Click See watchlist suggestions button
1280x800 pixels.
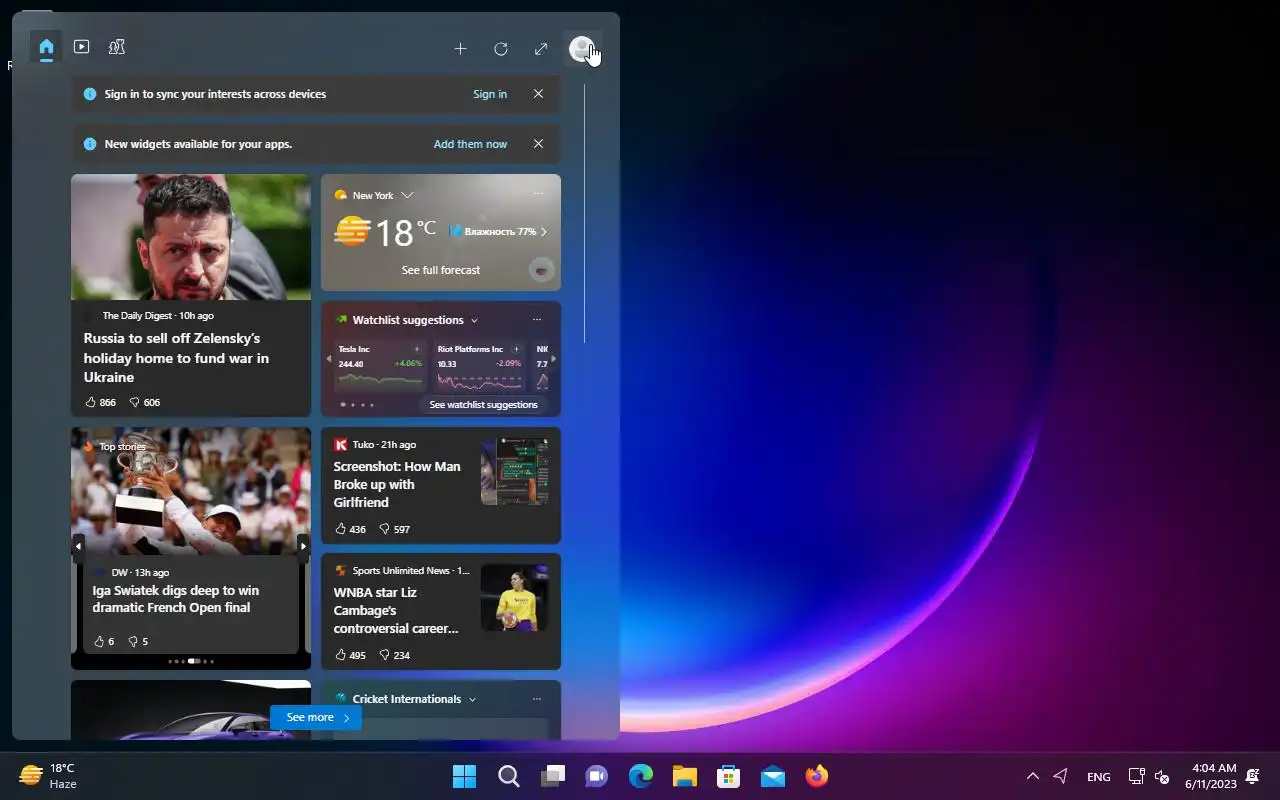(x=483, y=405)
